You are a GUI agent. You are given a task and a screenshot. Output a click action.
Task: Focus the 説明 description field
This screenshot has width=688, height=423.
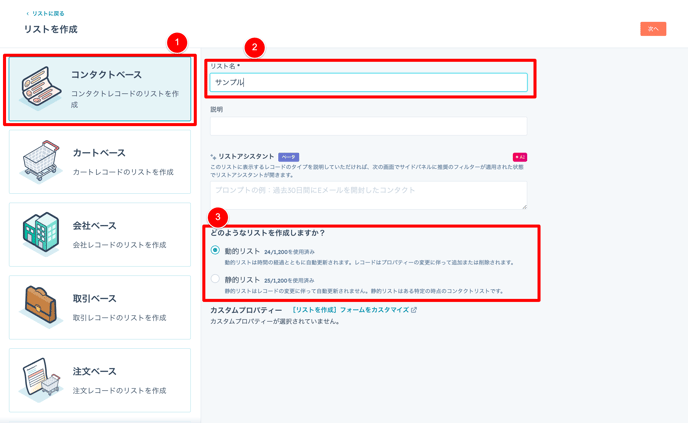(369, 126)
